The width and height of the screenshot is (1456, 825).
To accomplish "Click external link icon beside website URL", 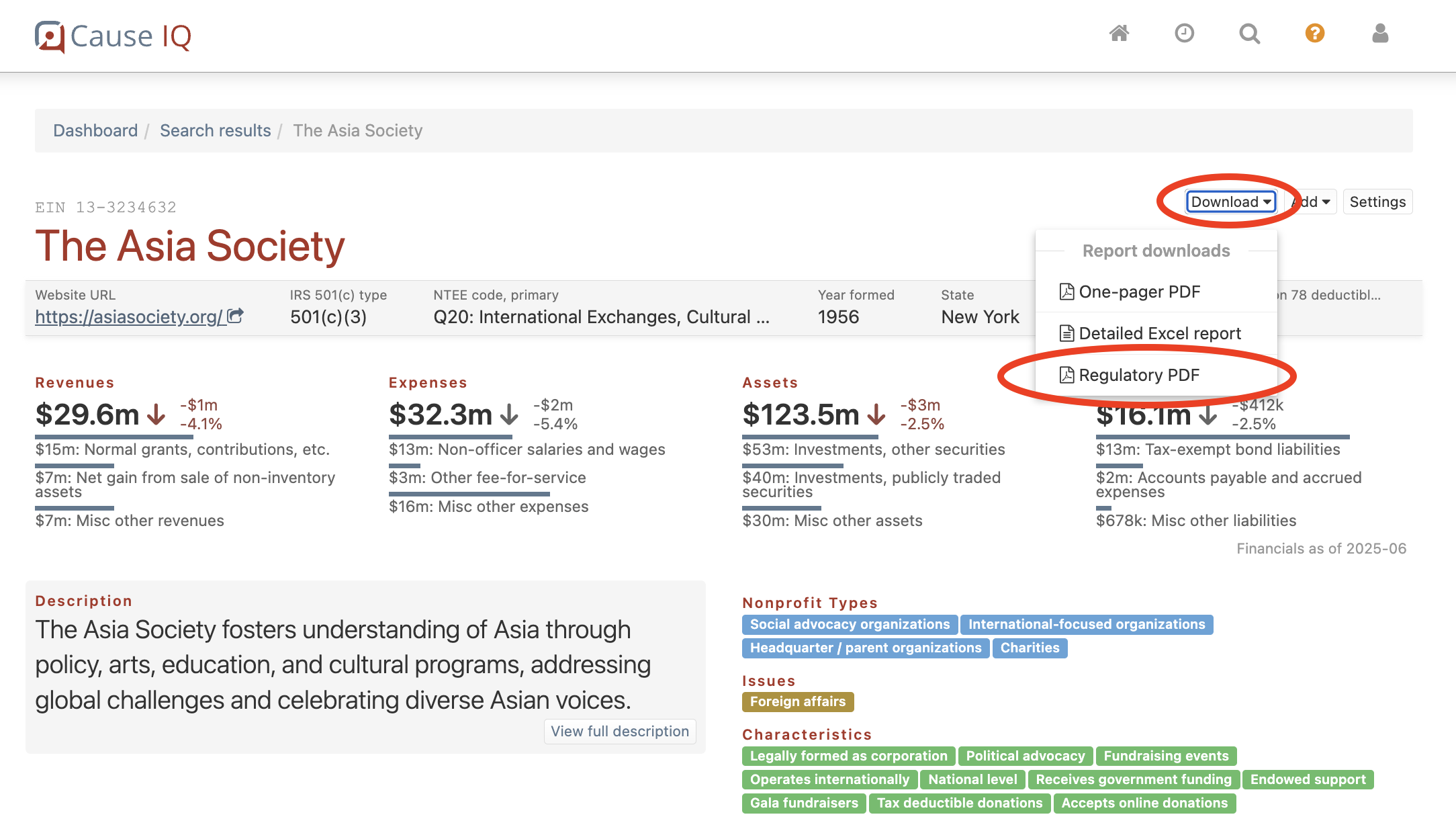I will click(235, 316).
